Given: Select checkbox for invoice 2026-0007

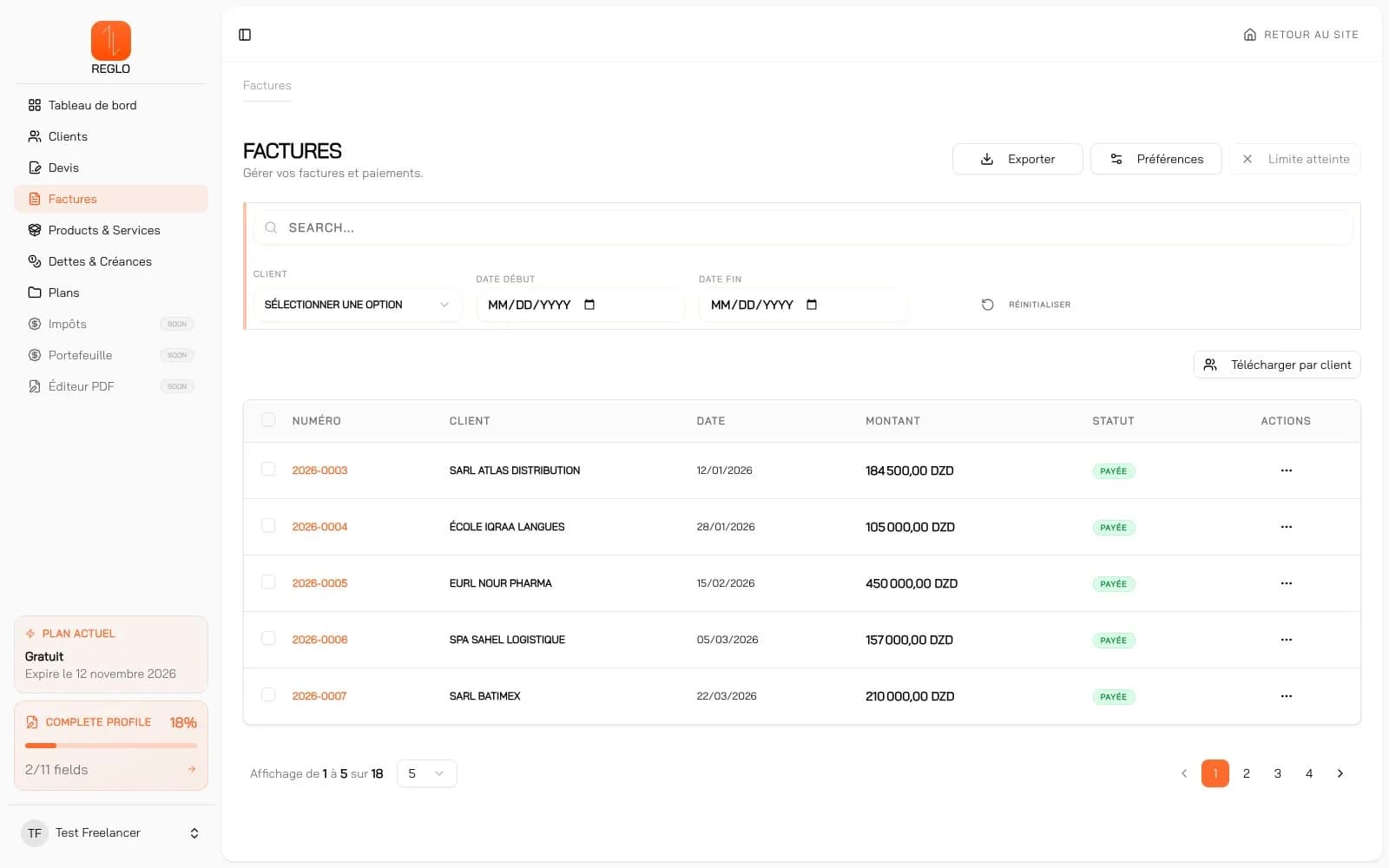Looking at the screenshot, I should coord(268,695).
